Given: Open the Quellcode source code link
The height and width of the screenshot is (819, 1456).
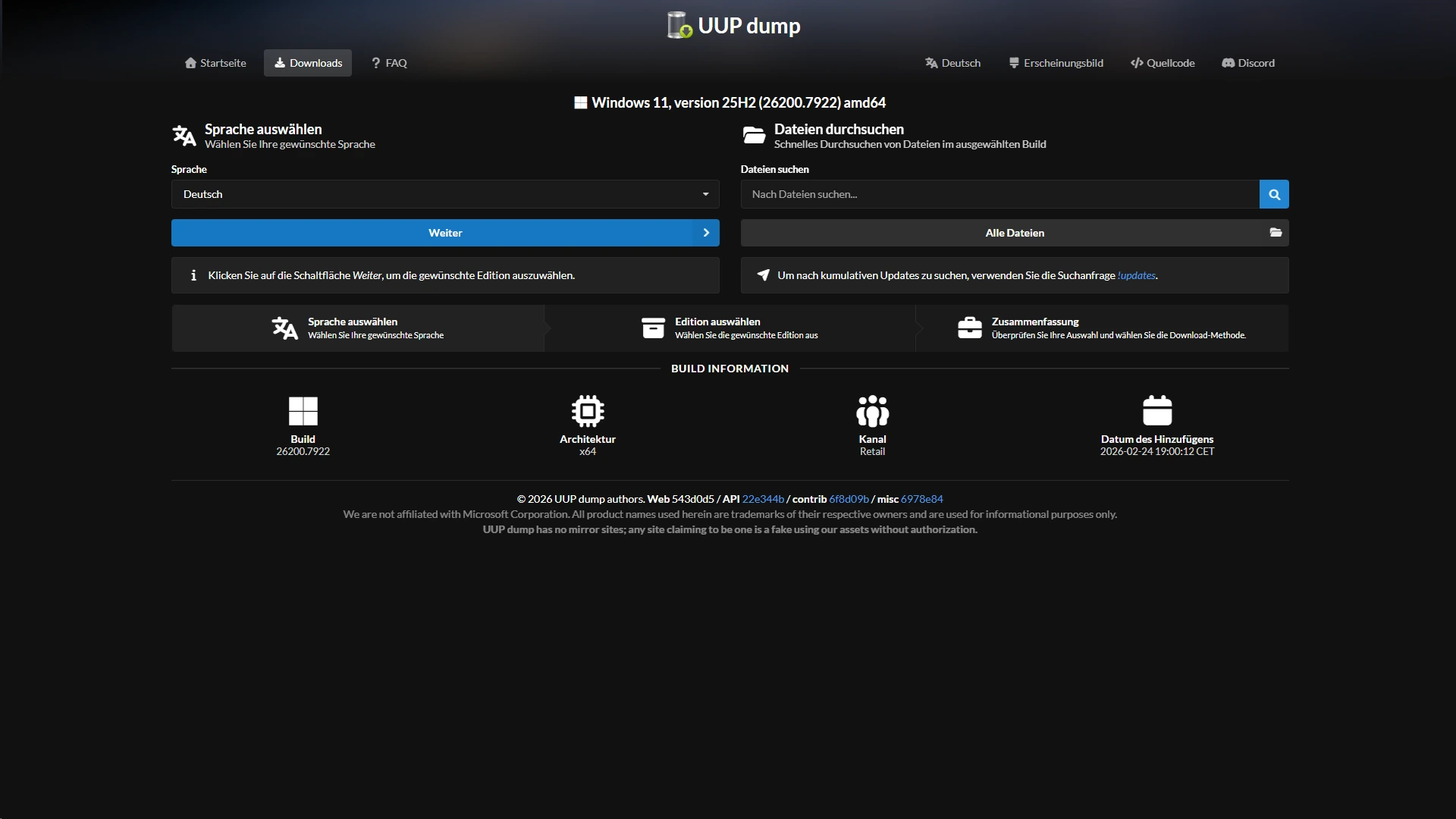Looking at the screenshot, I should pyautogui.click(x=1163, y=63).
